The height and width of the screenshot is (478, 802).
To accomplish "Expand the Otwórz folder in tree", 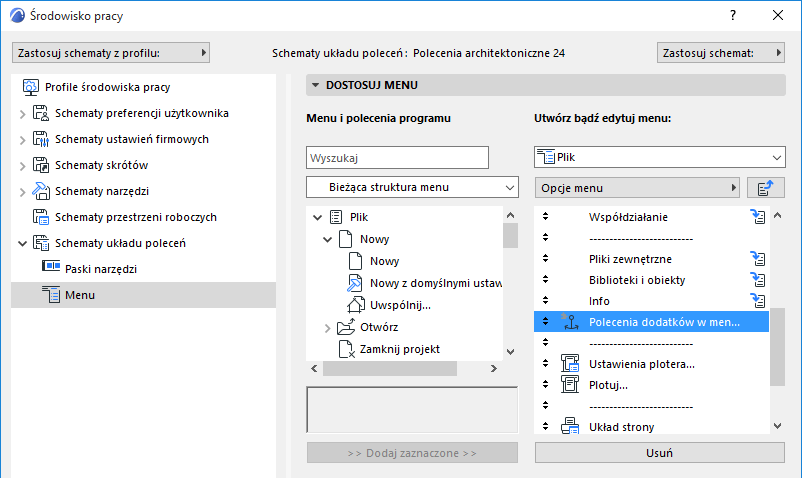I will point(328,327).
